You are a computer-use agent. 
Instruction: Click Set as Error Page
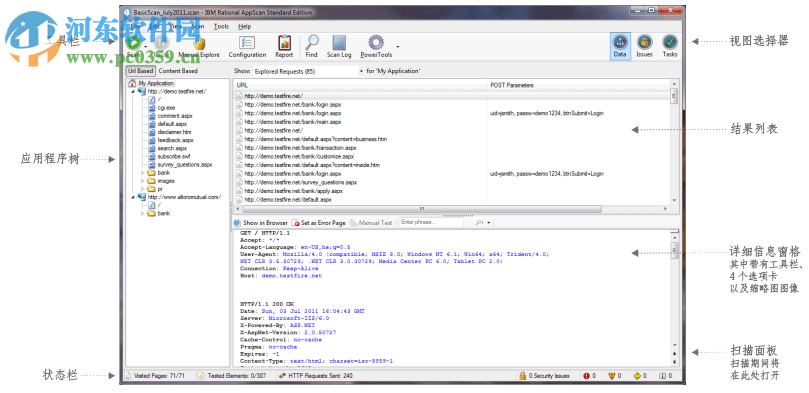pos(319,223)
